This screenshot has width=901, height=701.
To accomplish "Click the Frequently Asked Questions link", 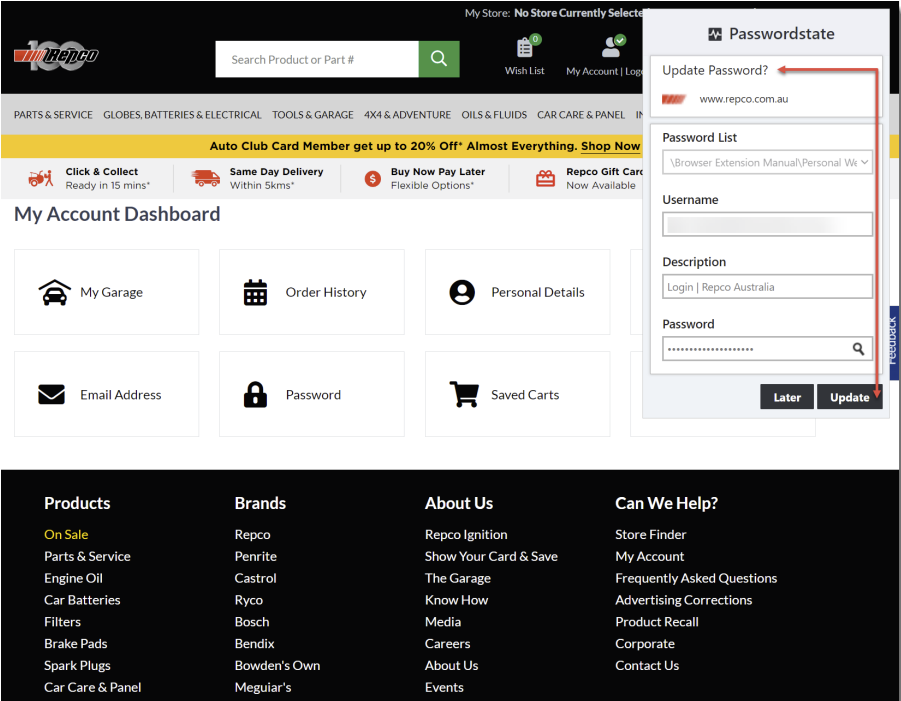I will [x=696, y=578].
